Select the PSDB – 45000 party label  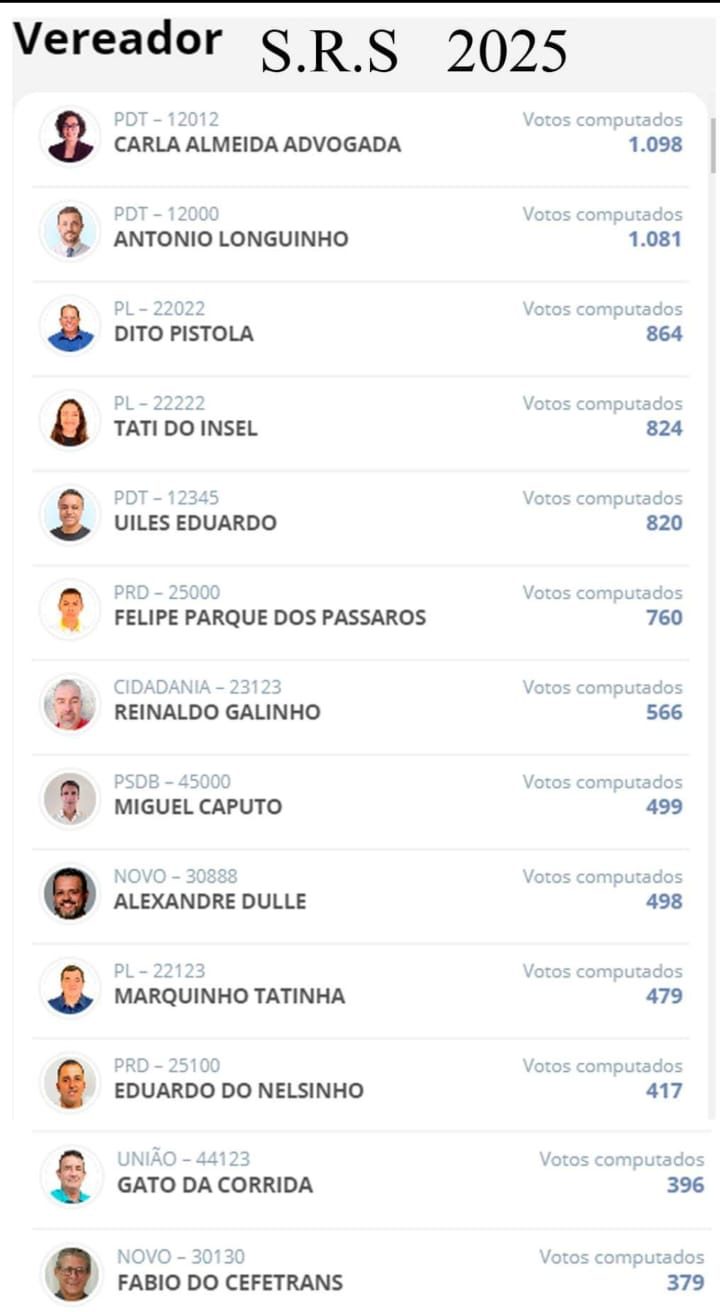(172, 782)
